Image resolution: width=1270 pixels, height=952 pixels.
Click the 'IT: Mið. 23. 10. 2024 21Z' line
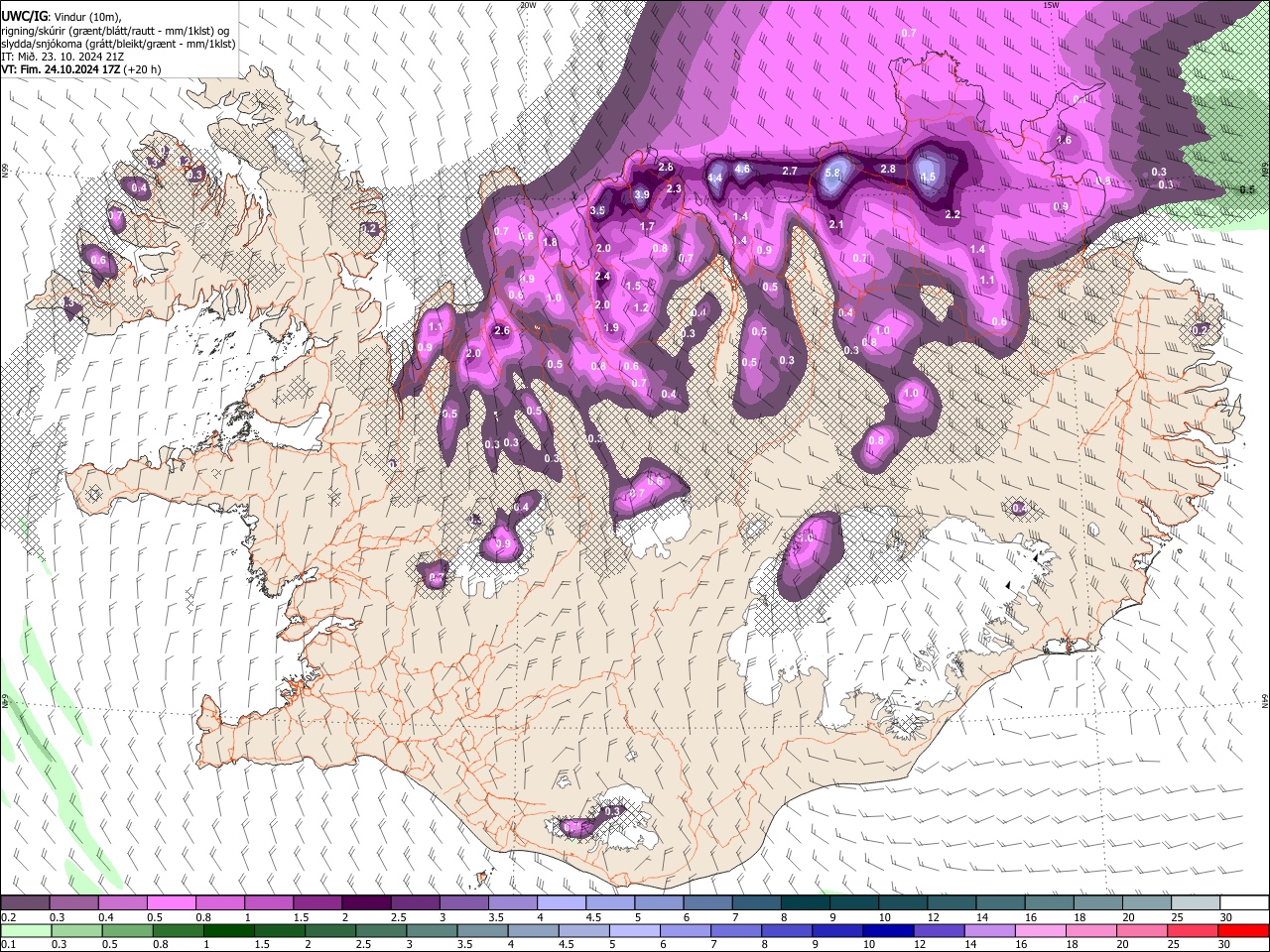point(63,57)
